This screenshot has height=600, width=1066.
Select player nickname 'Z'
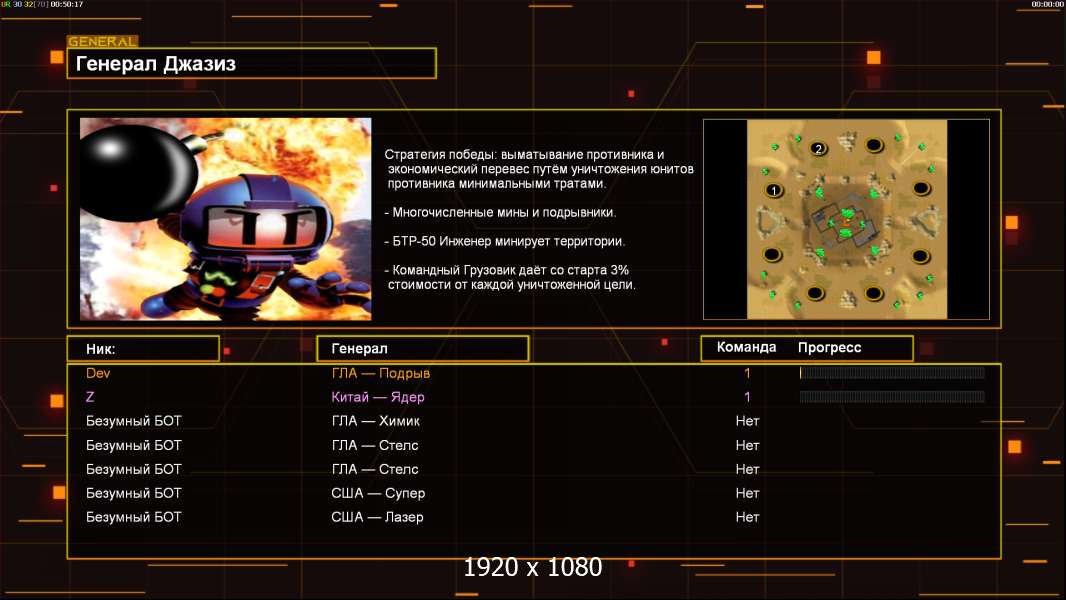[x=90, y=397]
